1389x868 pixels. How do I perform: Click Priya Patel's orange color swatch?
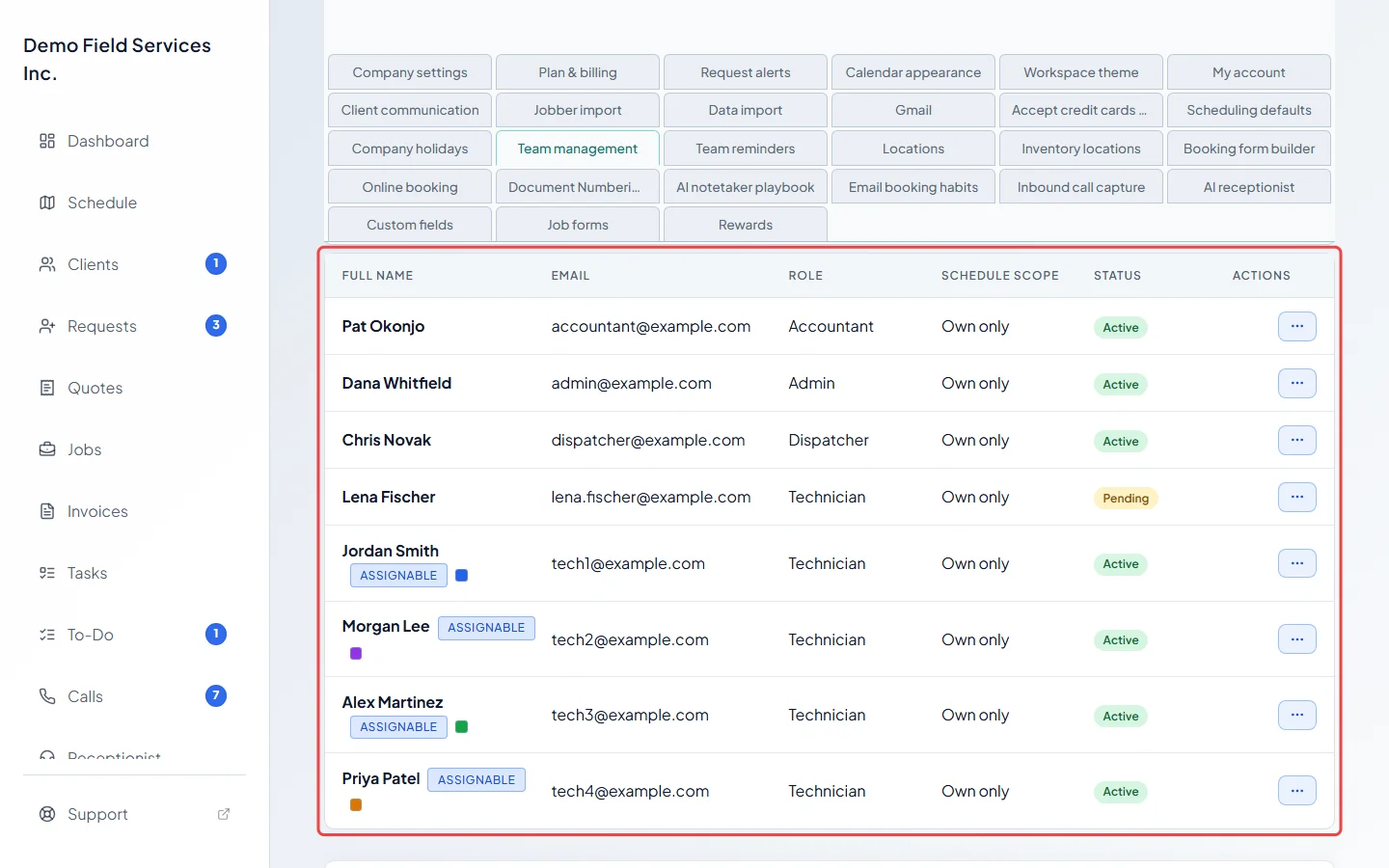pyautogui.click(x=356, y=805)
